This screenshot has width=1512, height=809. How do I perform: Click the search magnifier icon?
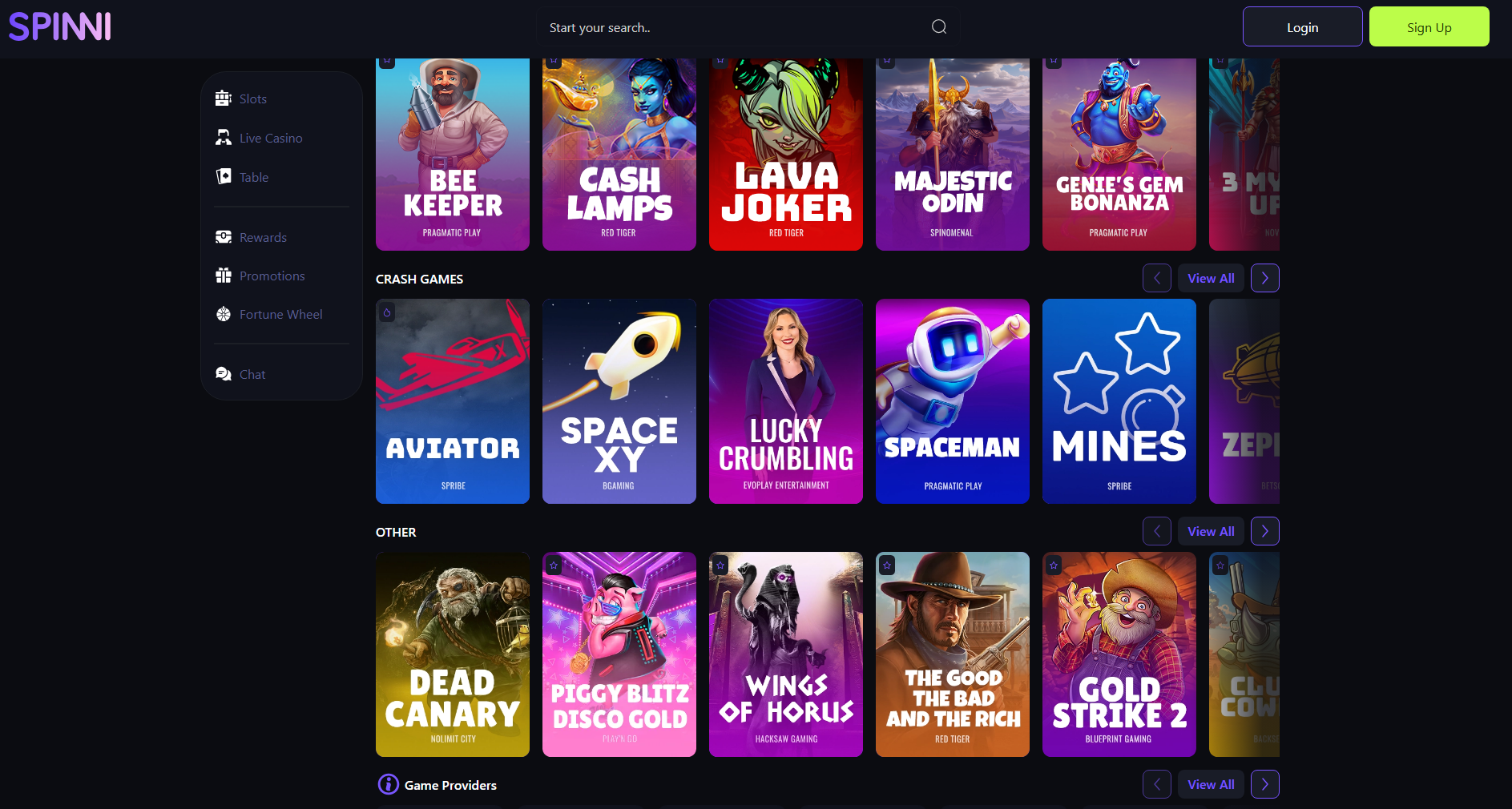coord(939,27)
